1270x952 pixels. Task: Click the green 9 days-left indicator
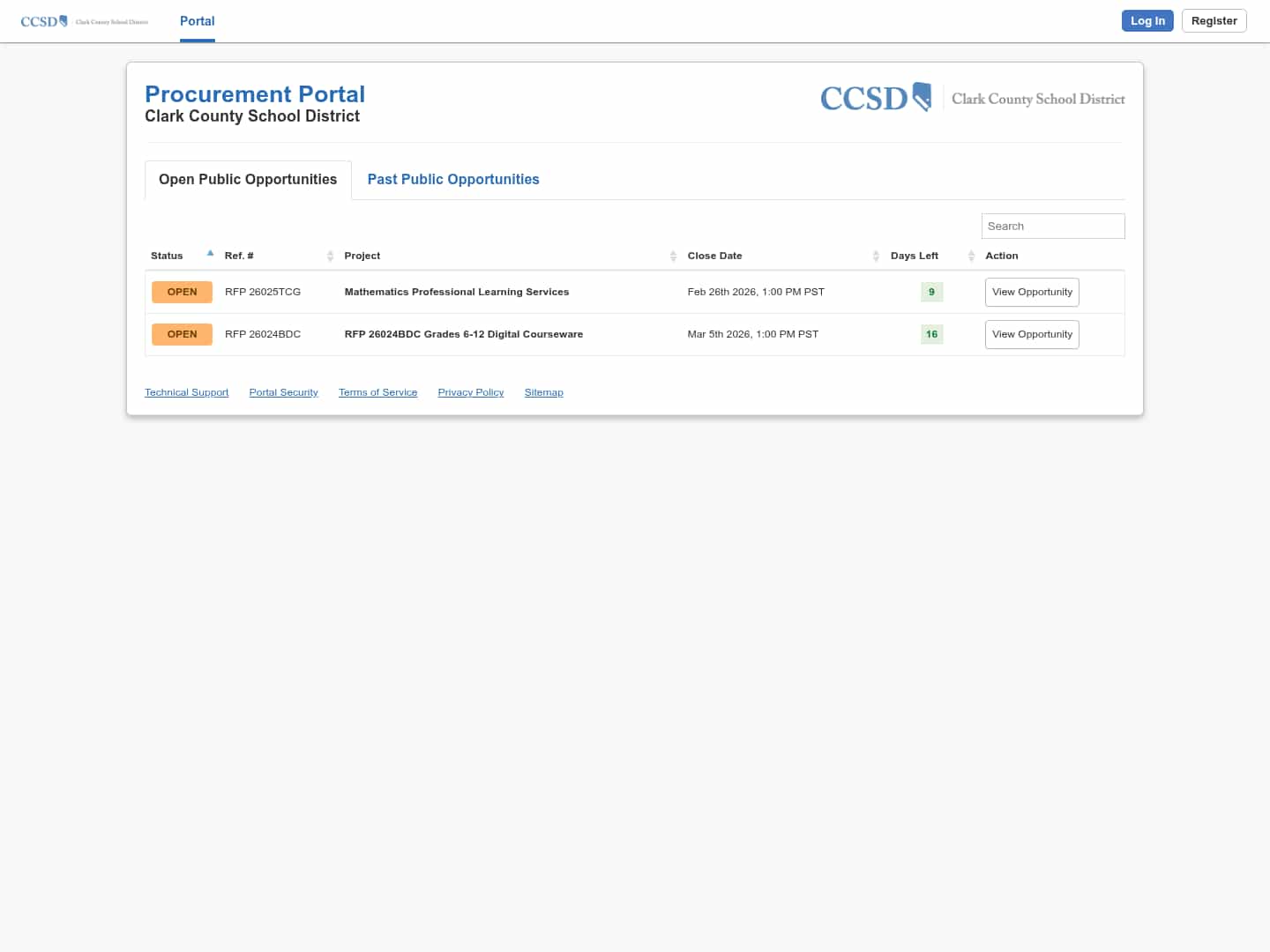(931, 292)
